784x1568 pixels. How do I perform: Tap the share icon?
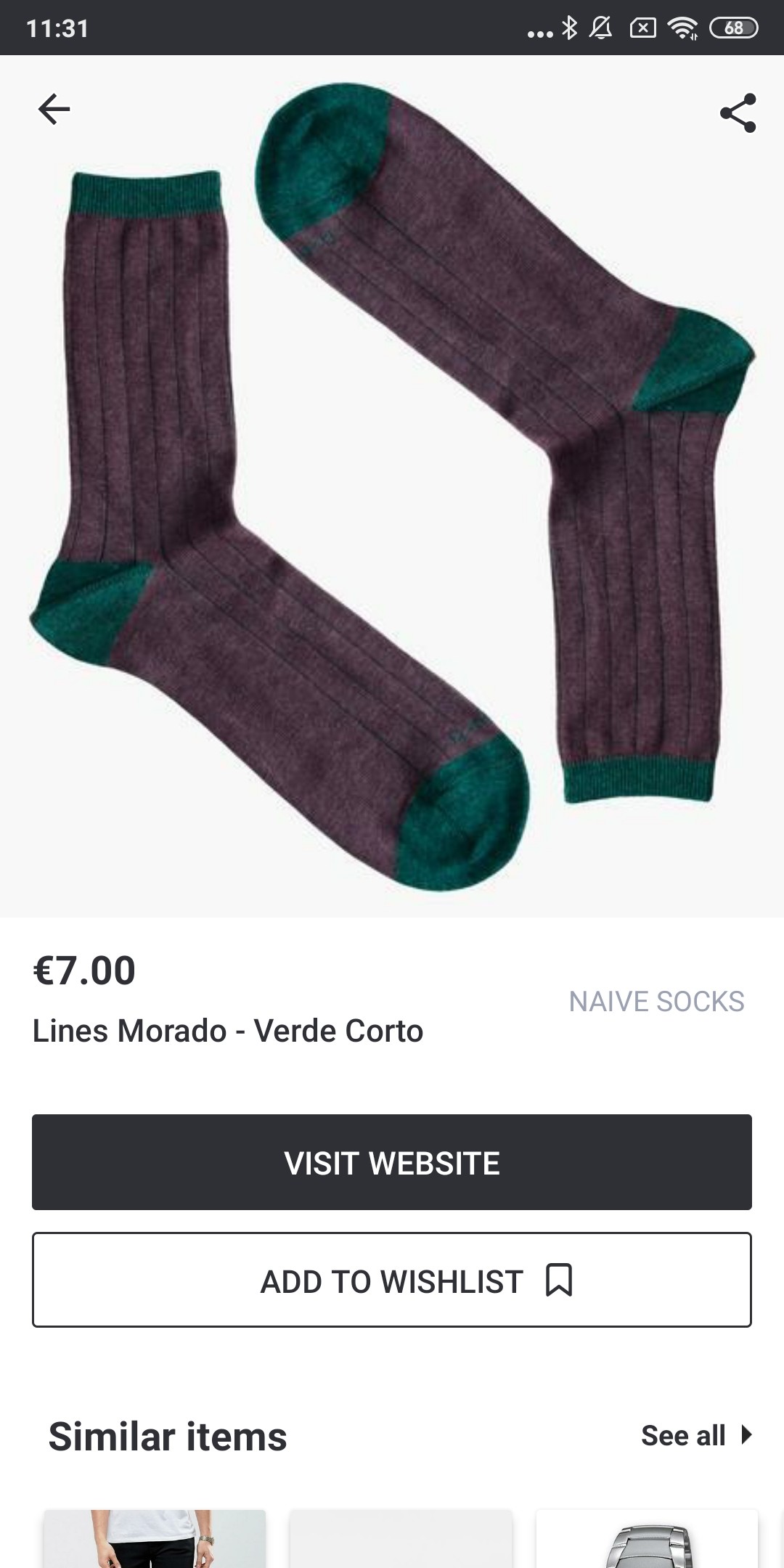(738, 113)
